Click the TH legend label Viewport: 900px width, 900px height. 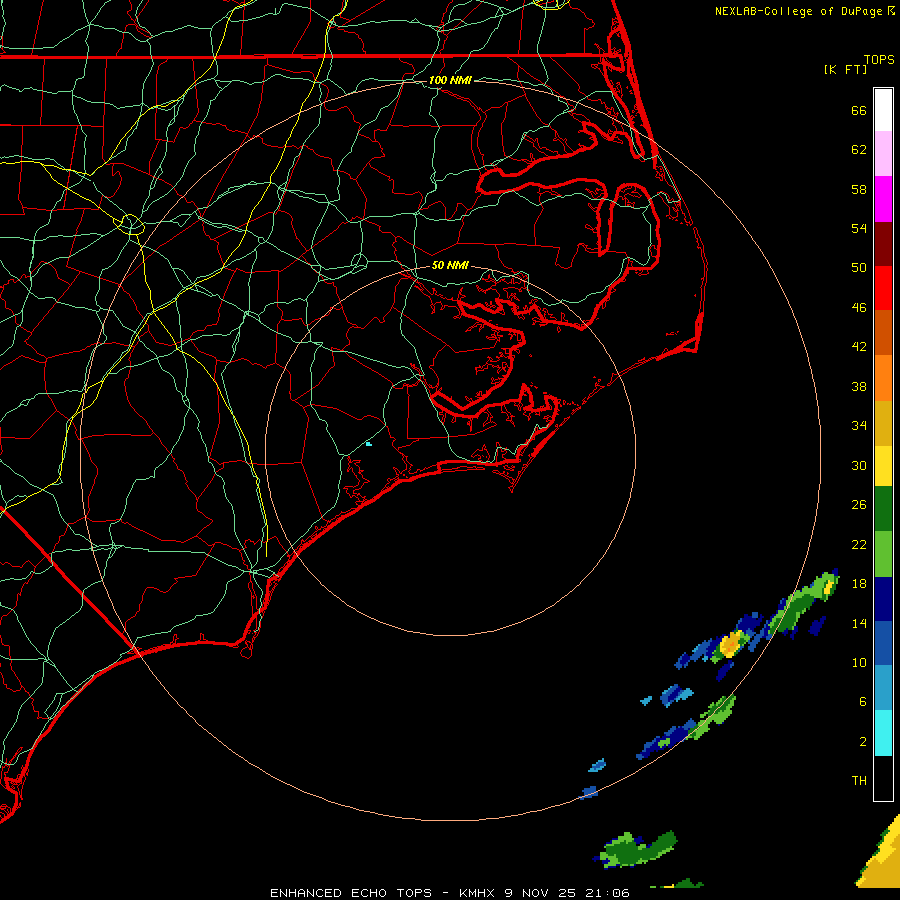(859, 781)
